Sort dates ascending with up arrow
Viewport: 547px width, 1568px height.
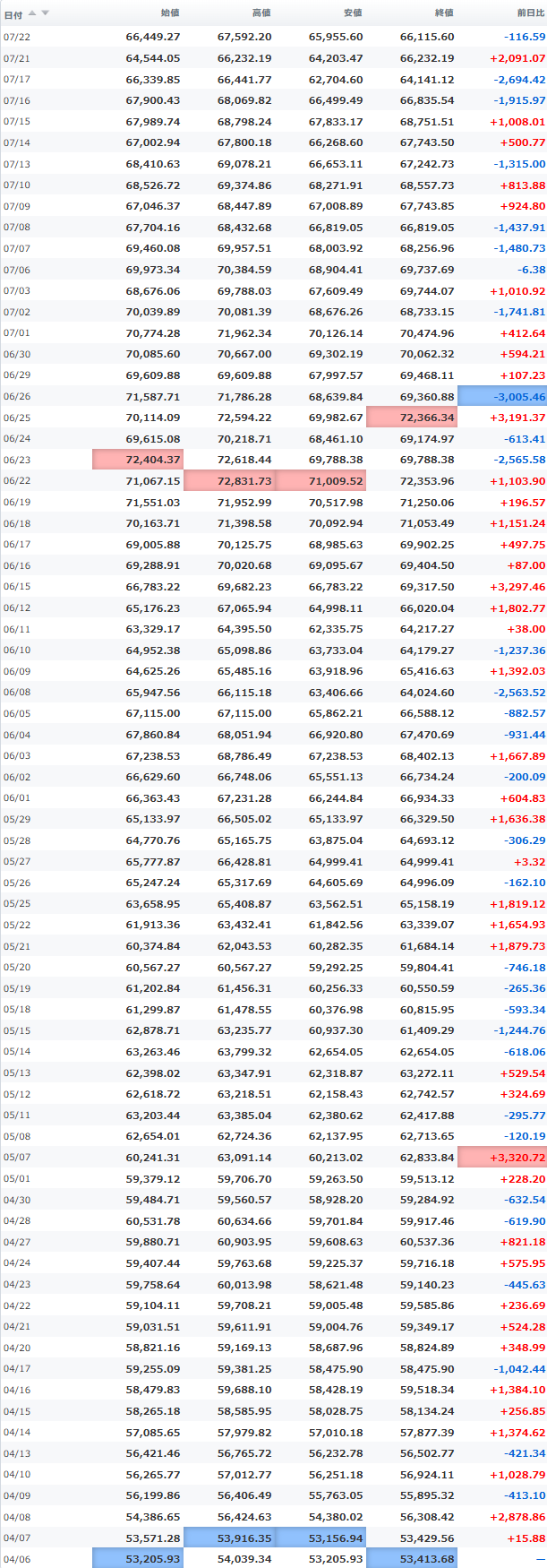coord(33,13)
